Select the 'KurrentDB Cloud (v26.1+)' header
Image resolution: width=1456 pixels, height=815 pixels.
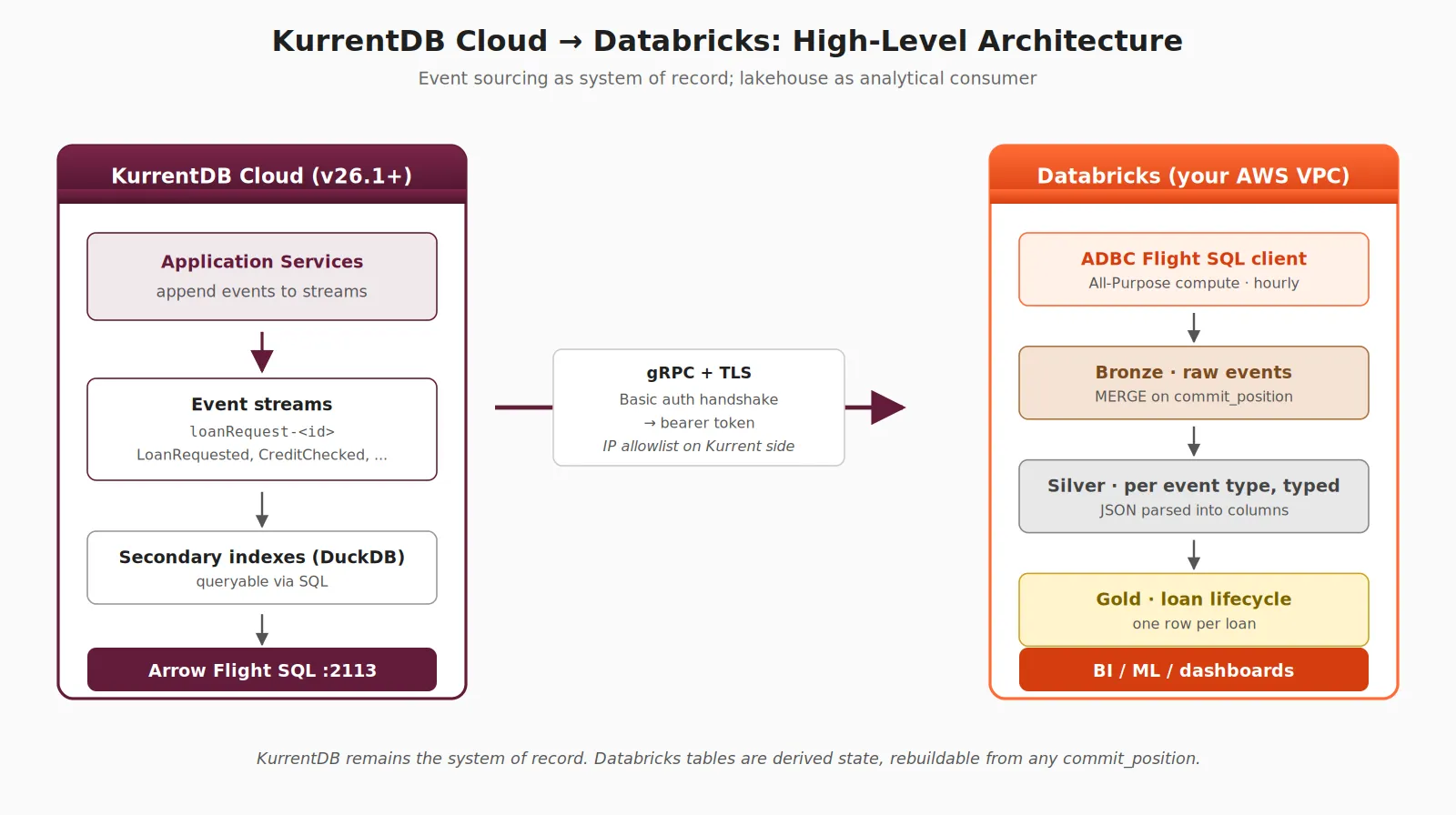pos(262,175)
